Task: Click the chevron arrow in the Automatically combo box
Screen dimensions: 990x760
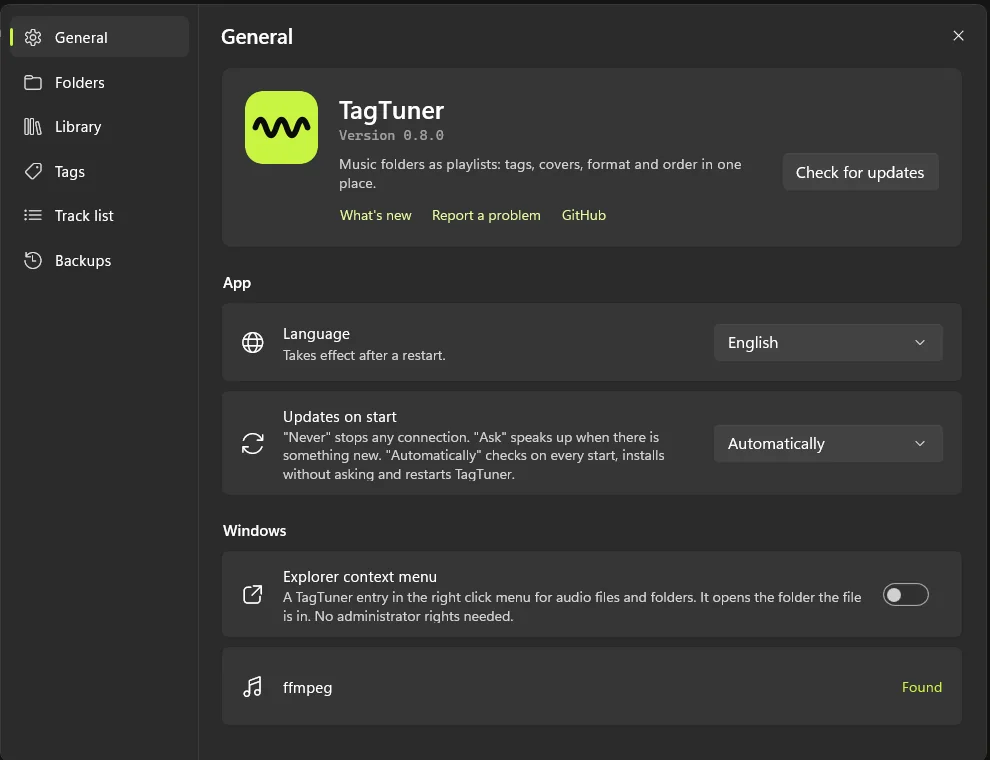Action: click(x=920, y=444)
